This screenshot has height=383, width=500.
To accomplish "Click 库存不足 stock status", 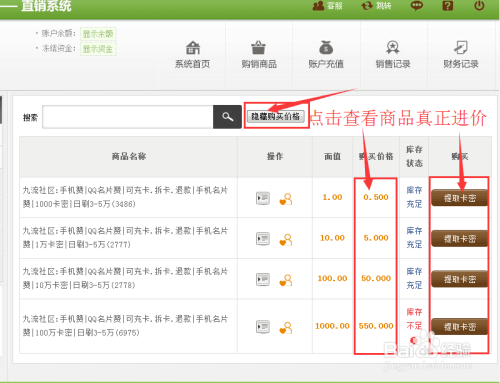I will pos(414,319).
